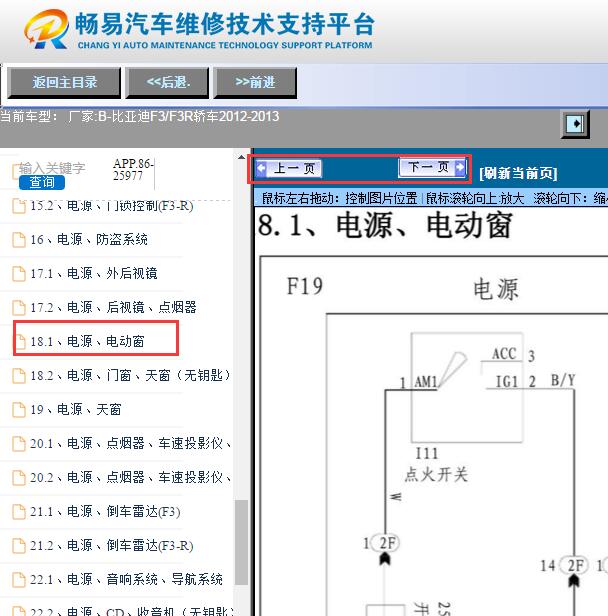608x616 pixels.
Task: Click the 查询 search button
Action: coord(42,182)
